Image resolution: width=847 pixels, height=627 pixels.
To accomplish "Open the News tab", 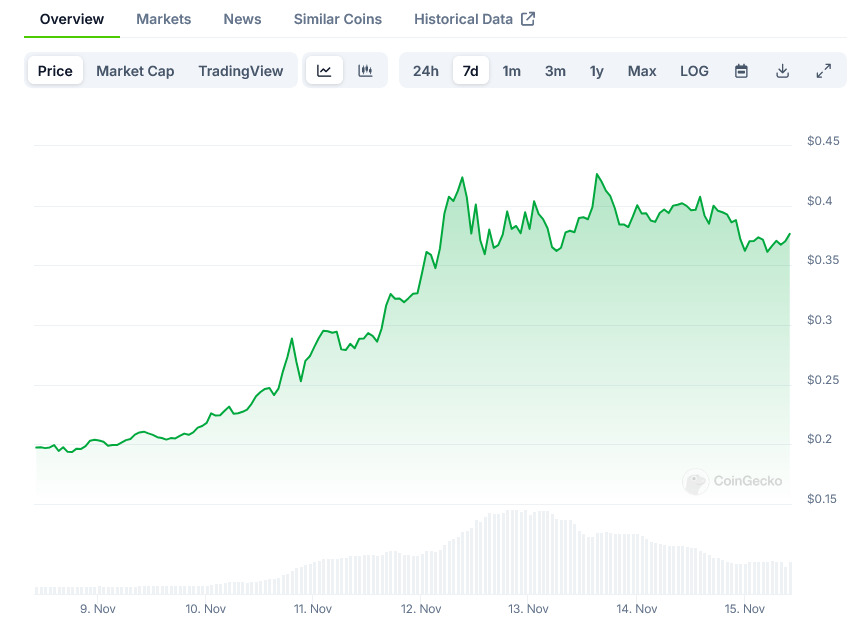I will (242, 19).
